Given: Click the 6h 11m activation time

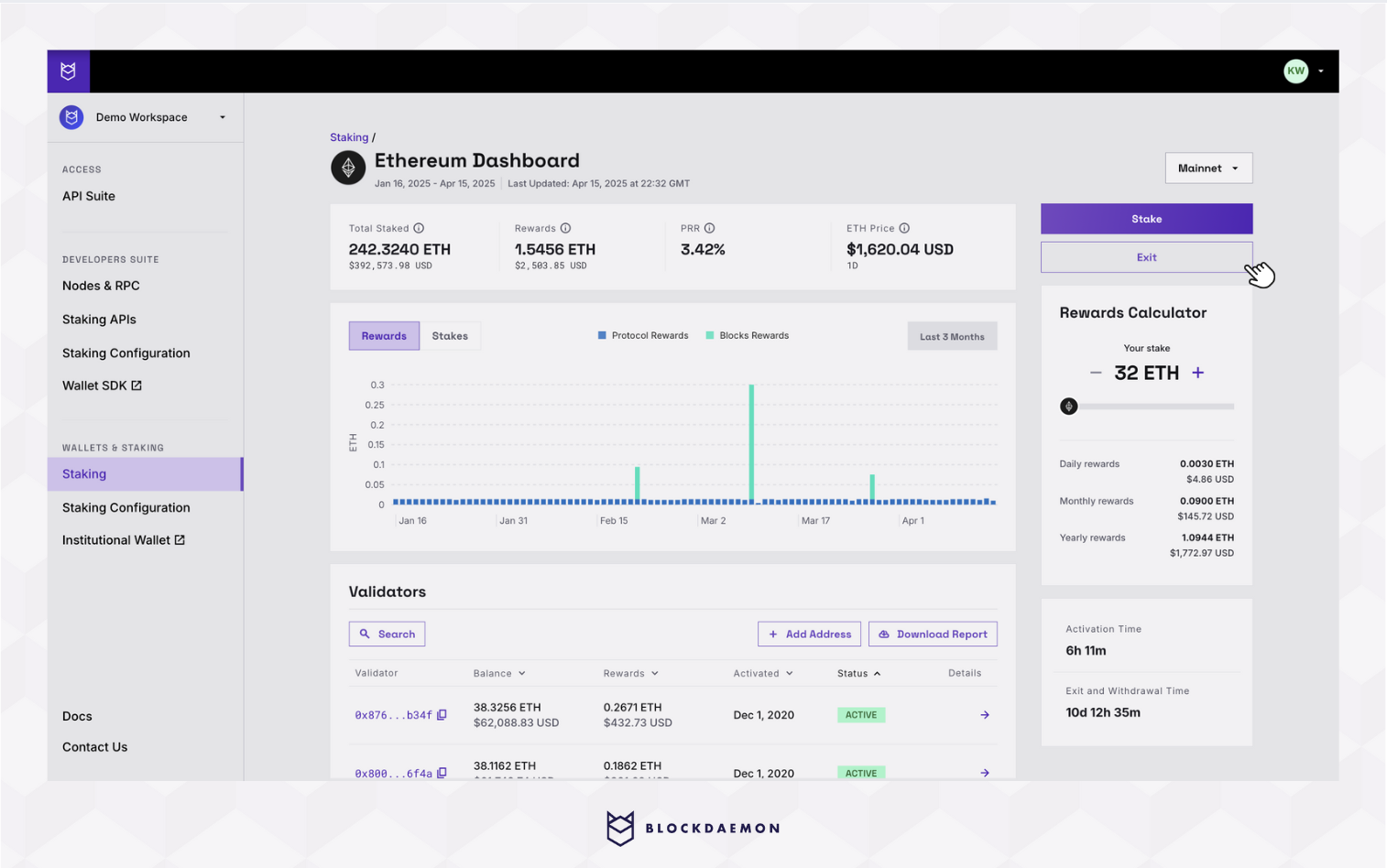Looking at the screenshot, I should pyautogui.click(x=1086, y=651).
